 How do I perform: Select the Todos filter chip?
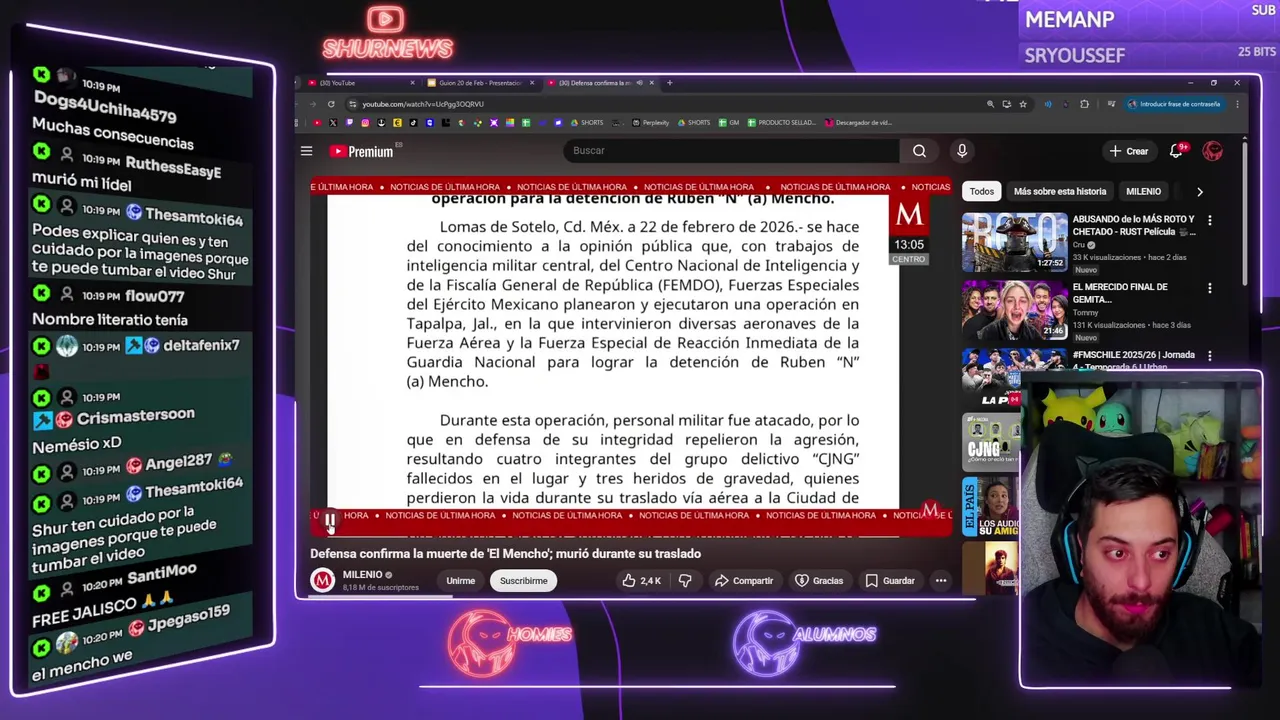pos(982,192)
